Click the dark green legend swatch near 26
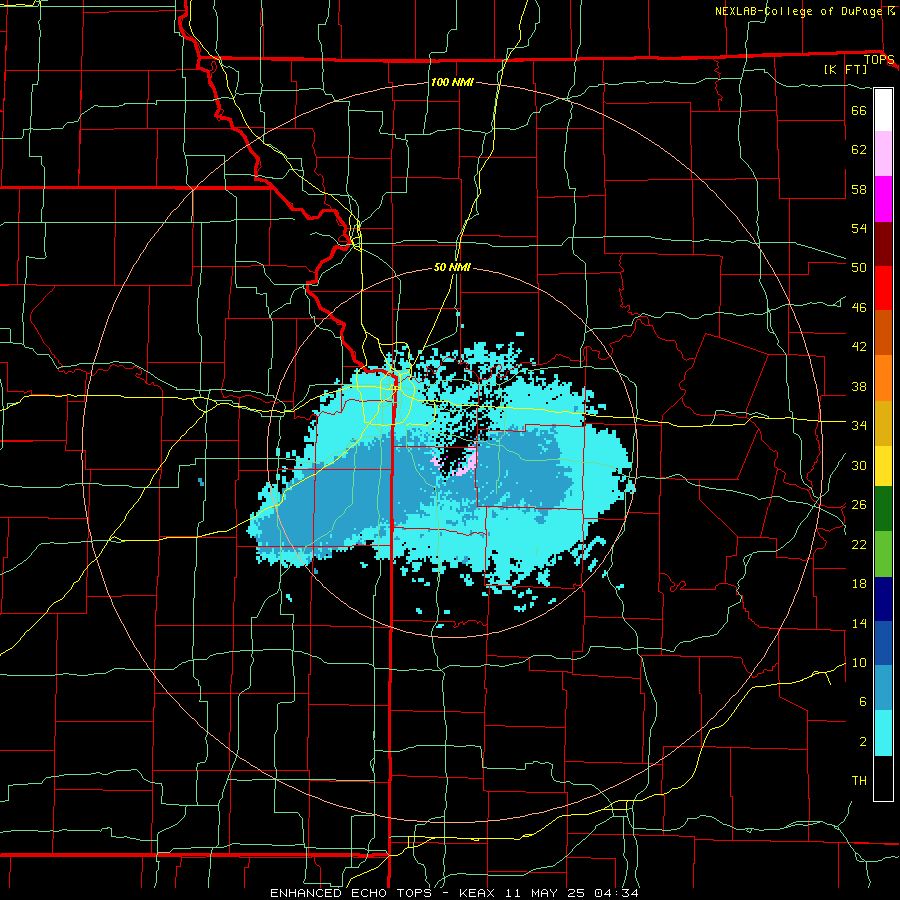 [883, 509]
